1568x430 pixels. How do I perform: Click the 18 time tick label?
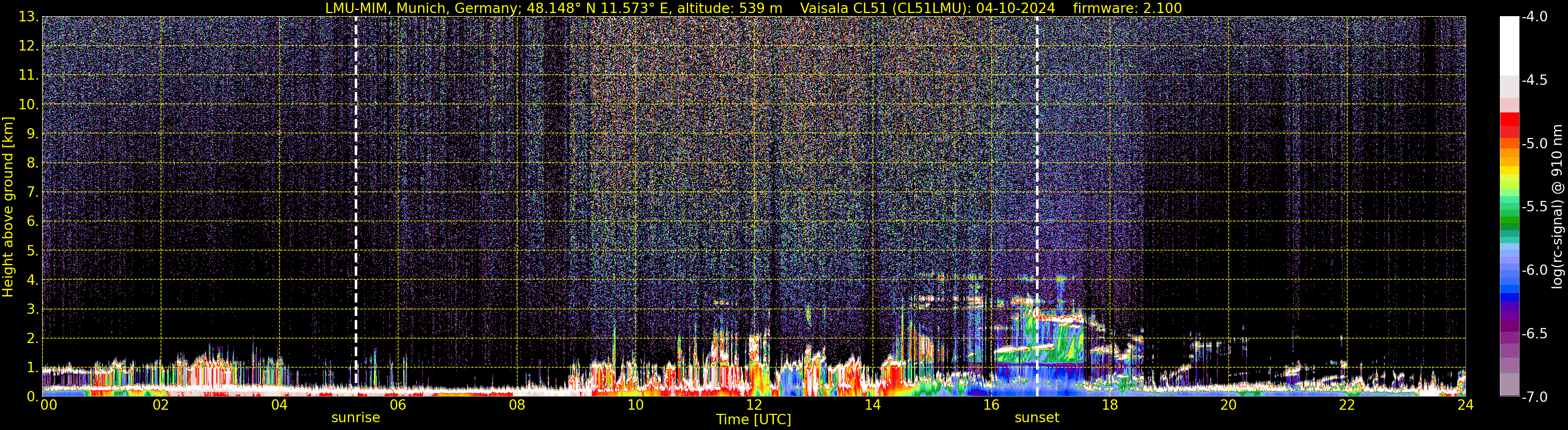click(x=1110, y=405)
